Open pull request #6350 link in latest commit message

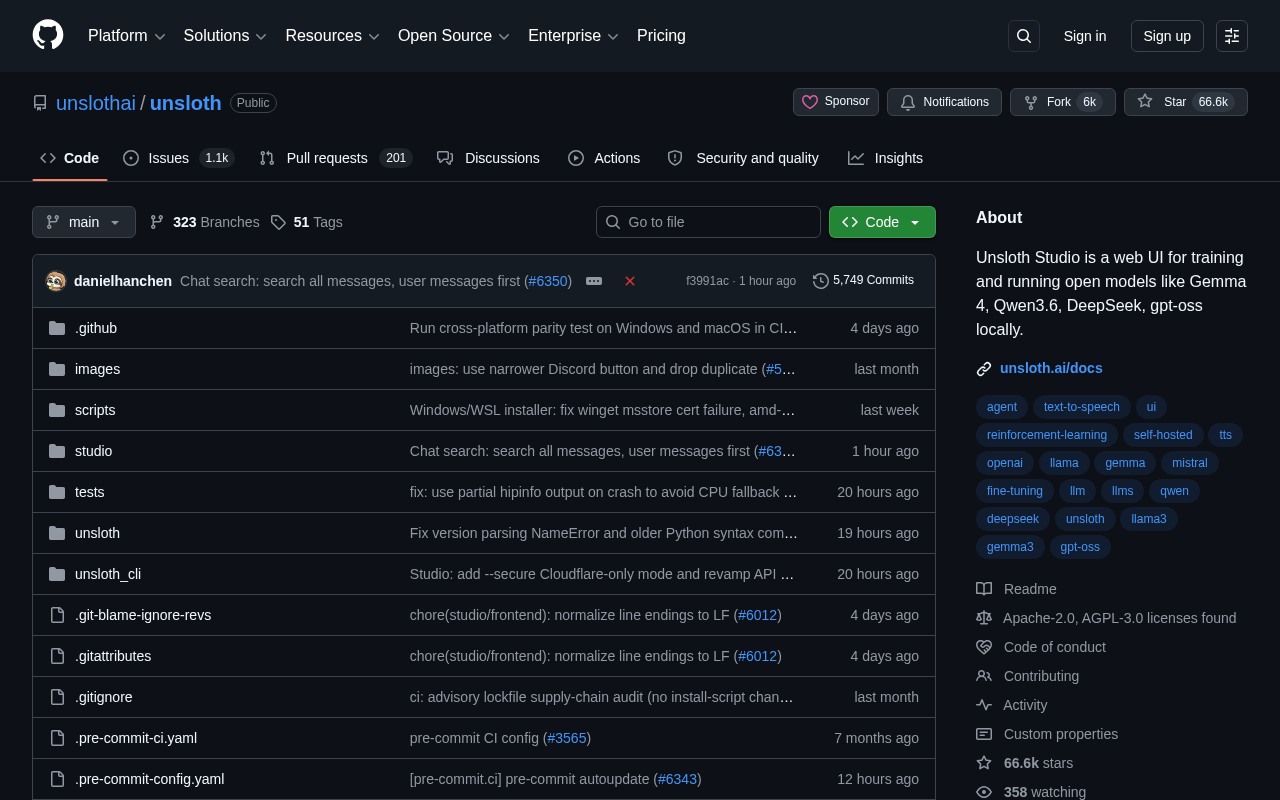point(548,281)
